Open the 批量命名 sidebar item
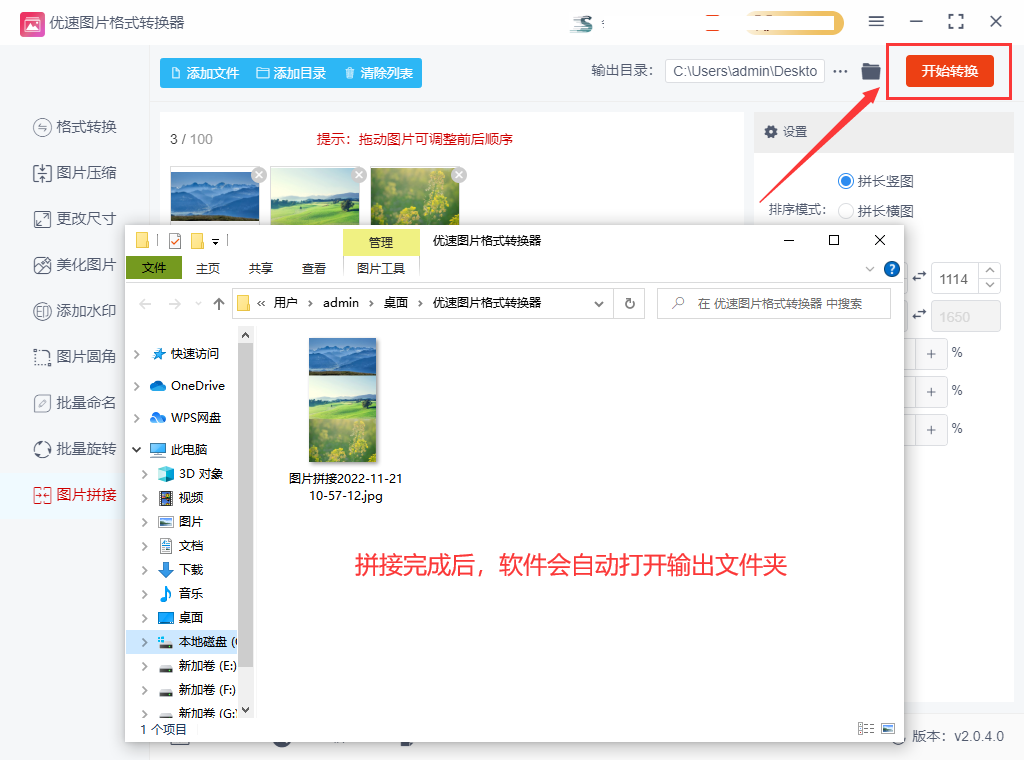 click(x=74, y=403)
